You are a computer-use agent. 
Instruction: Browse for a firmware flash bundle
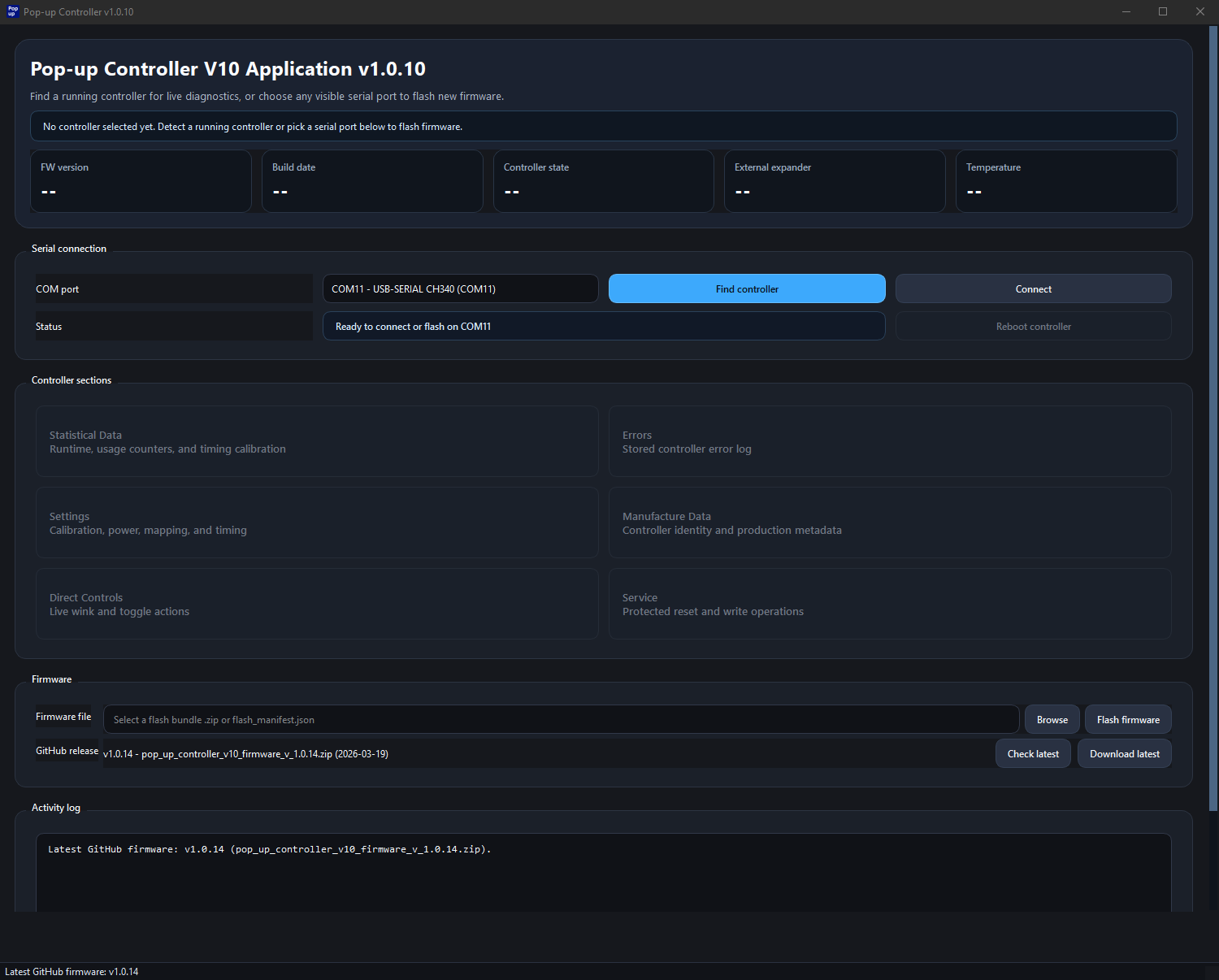[x=1052, y=719]
